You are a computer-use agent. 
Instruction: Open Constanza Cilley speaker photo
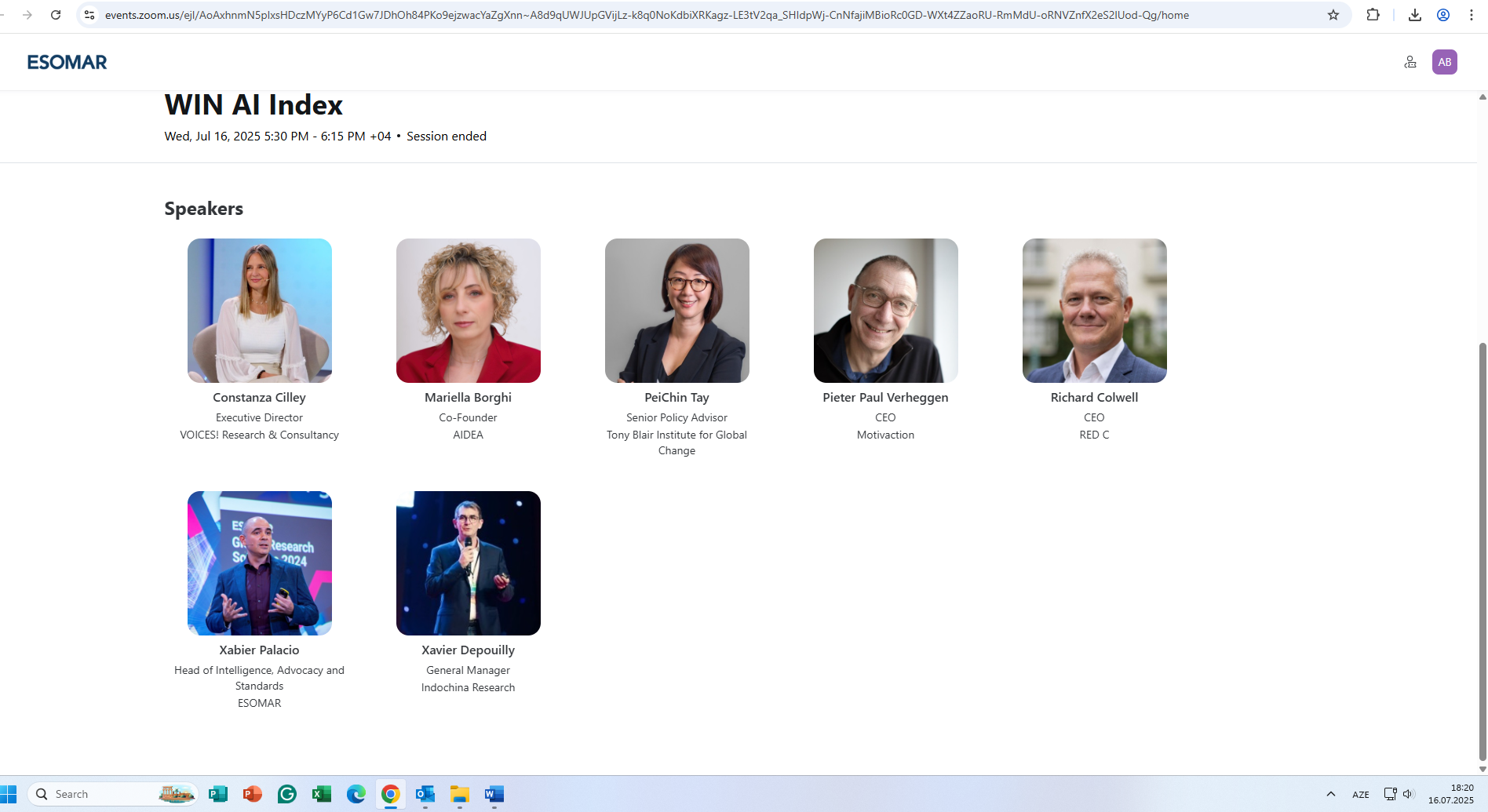260,311
